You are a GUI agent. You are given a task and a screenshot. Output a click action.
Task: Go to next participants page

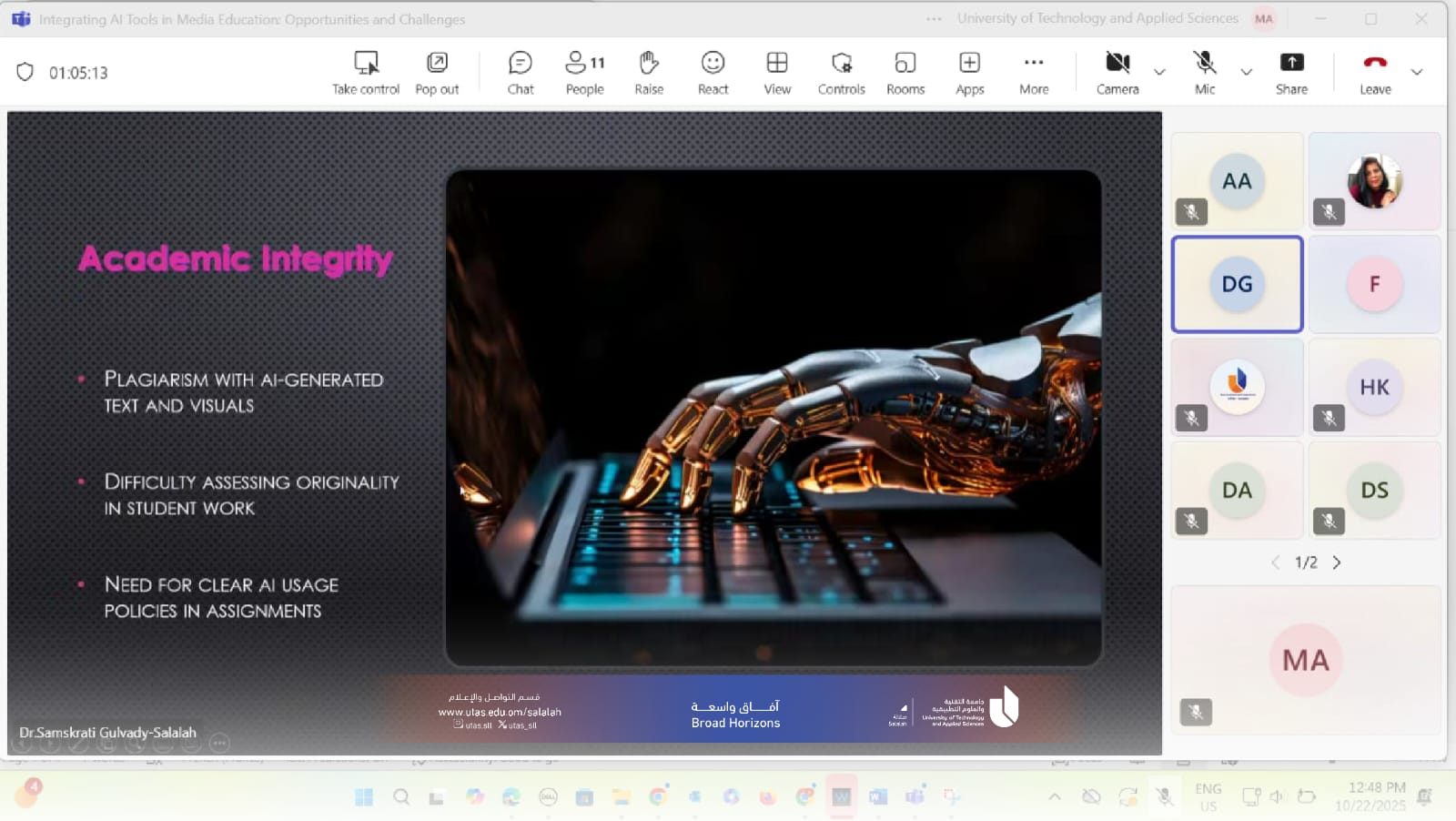click(x=1337, y=563)
